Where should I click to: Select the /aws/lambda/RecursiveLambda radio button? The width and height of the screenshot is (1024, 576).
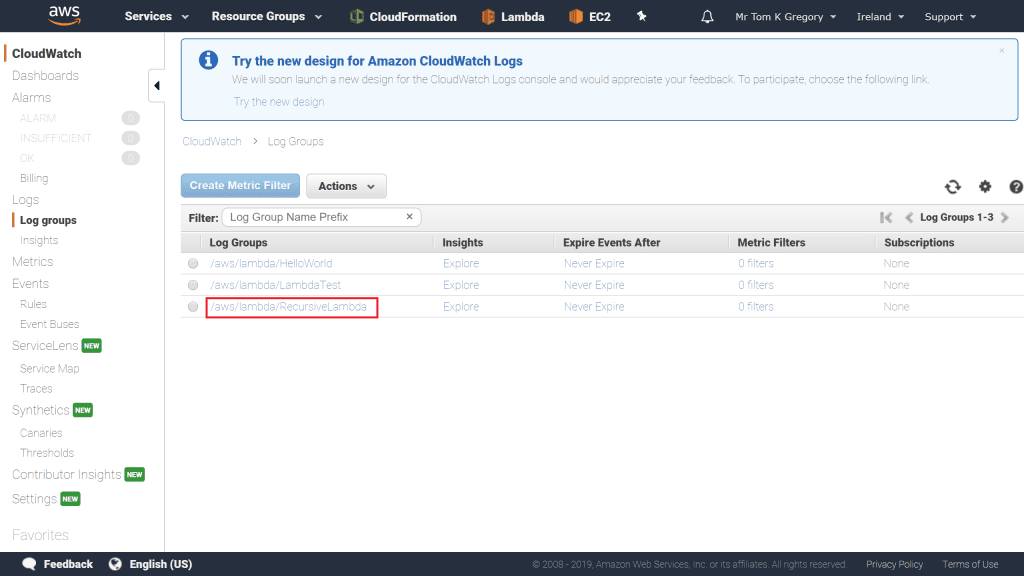coord(193,307)
